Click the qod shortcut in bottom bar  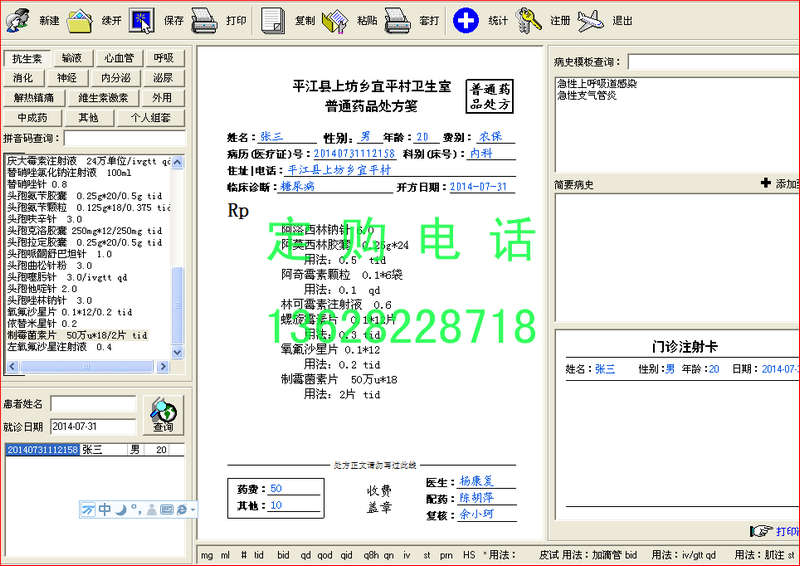324,555
